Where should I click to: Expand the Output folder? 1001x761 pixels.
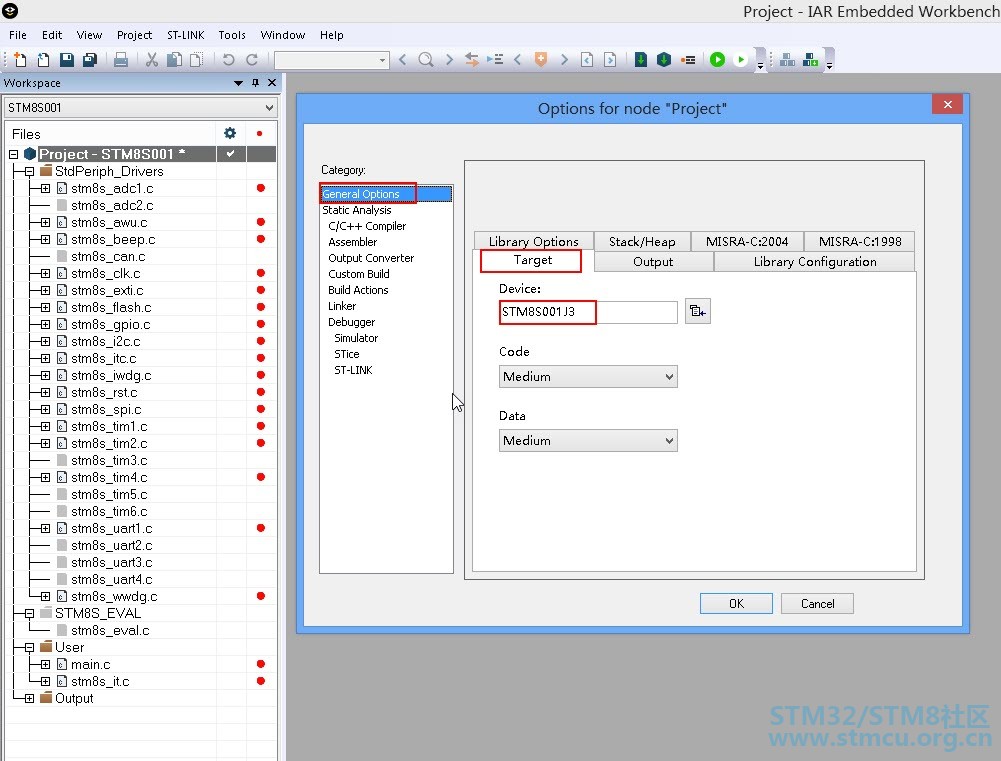coord(29,698)
